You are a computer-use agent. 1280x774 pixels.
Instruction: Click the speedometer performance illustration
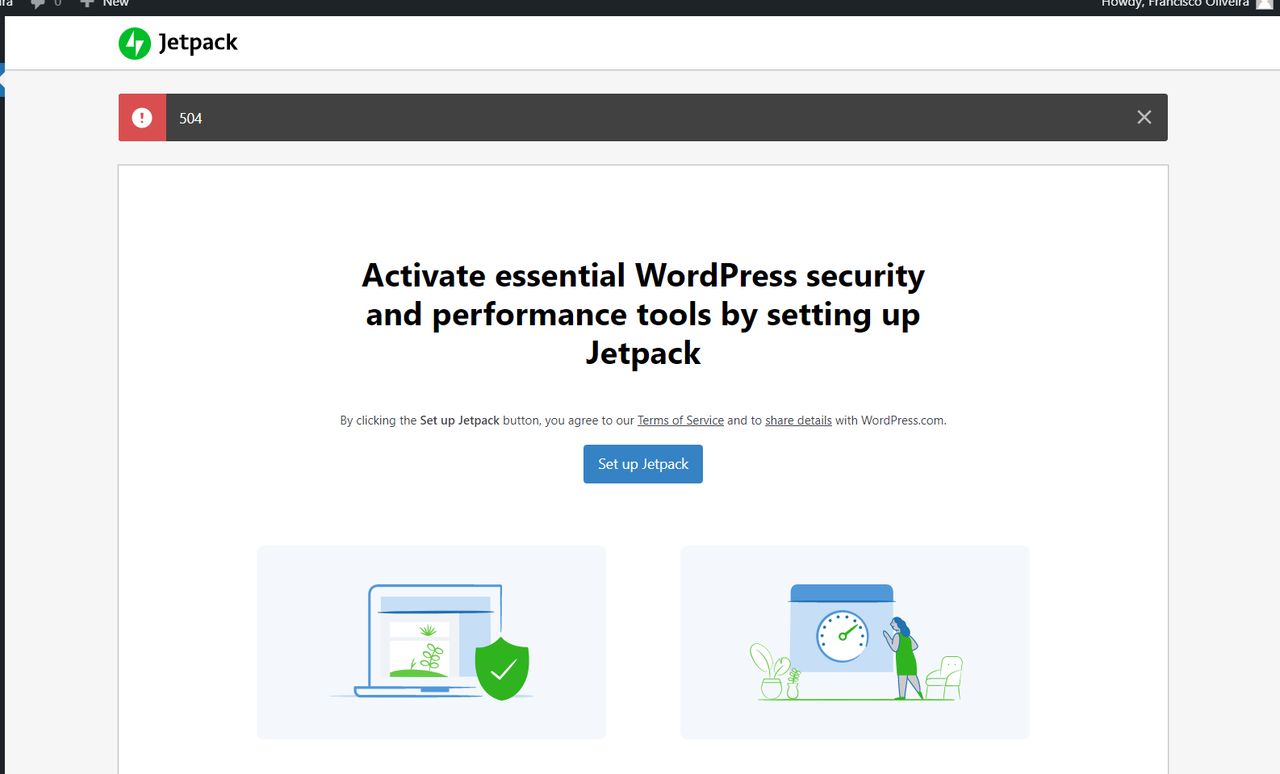tap(855, 642)
